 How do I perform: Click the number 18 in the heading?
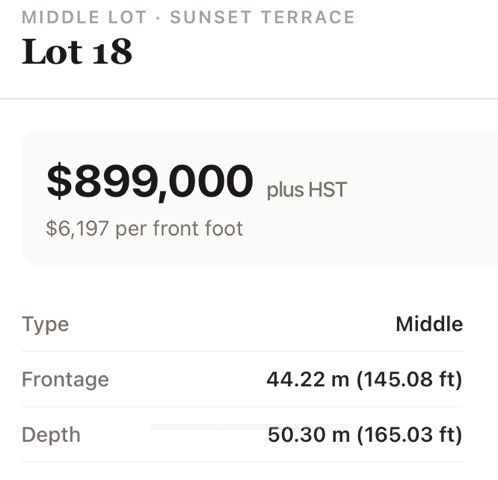coord(112,52)
